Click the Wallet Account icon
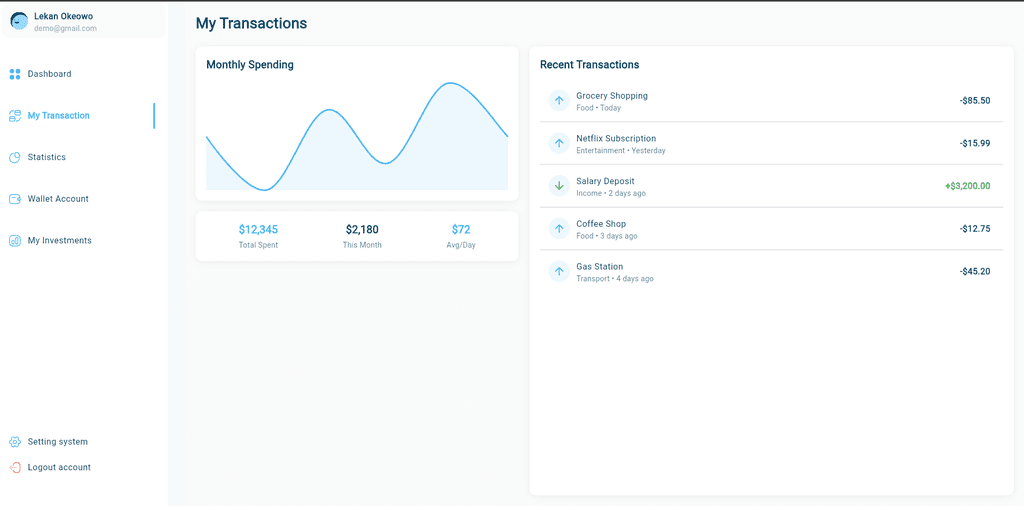 click(15, 199)
